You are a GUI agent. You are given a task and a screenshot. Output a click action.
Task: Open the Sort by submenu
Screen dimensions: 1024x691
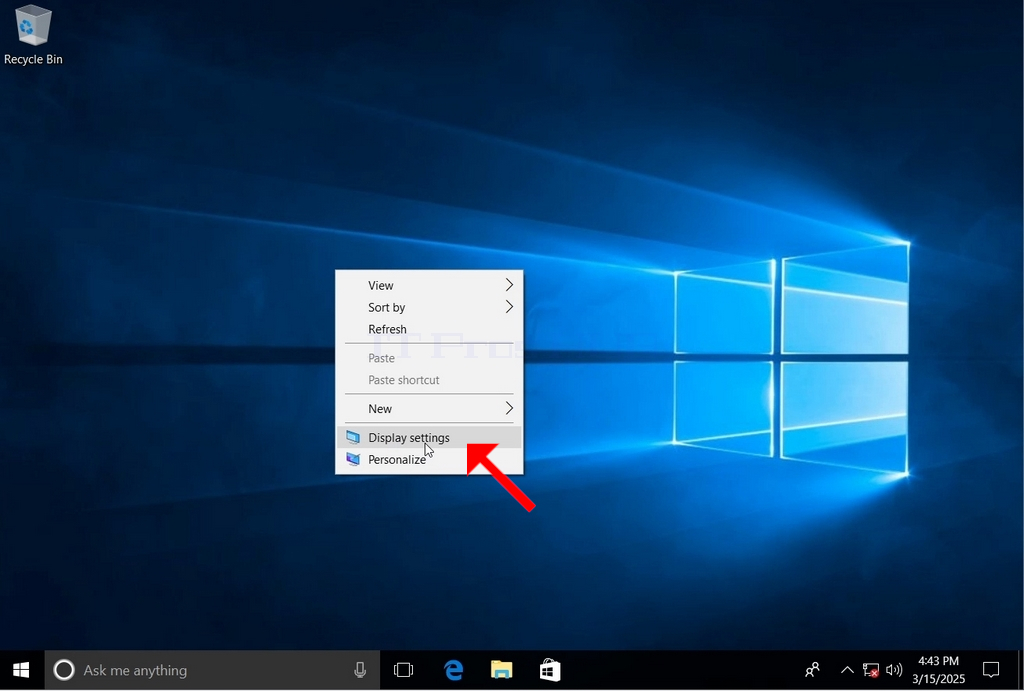point(429,308)
